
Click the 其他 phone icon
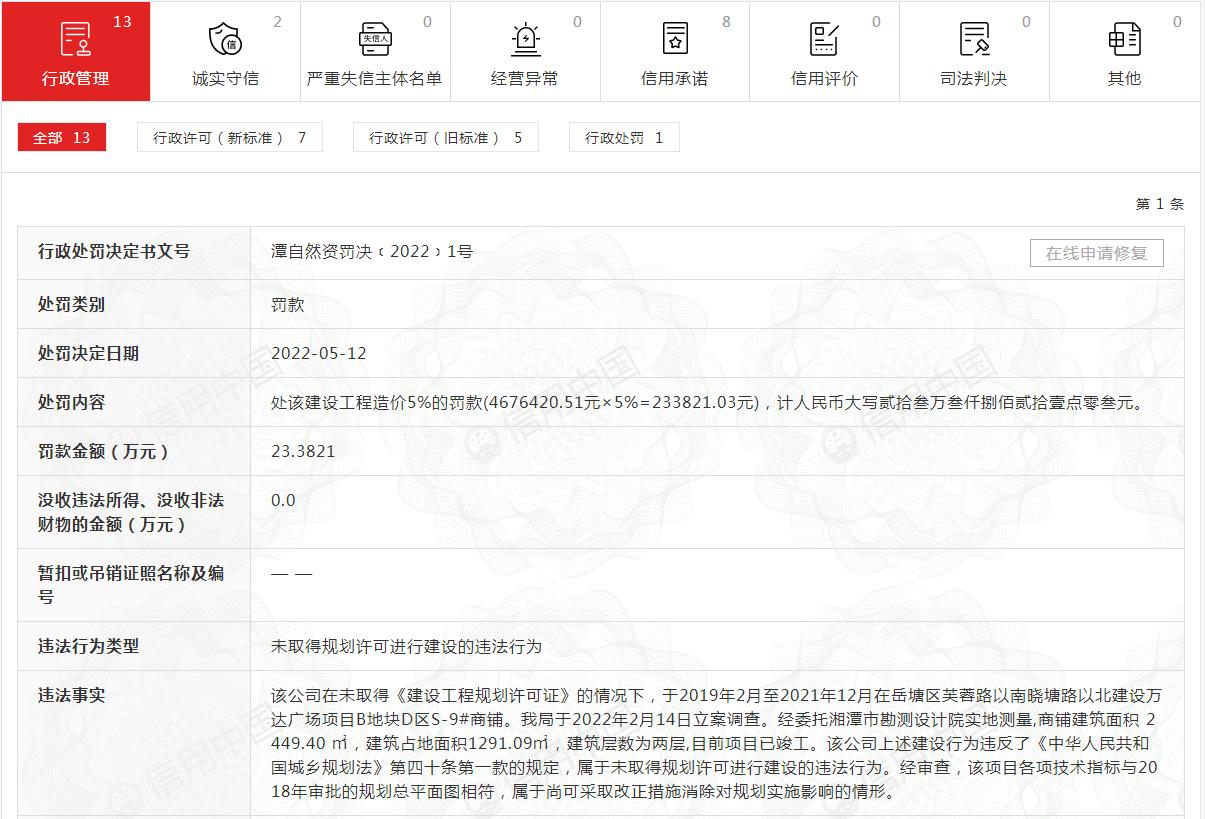(x=1124, y=37)
